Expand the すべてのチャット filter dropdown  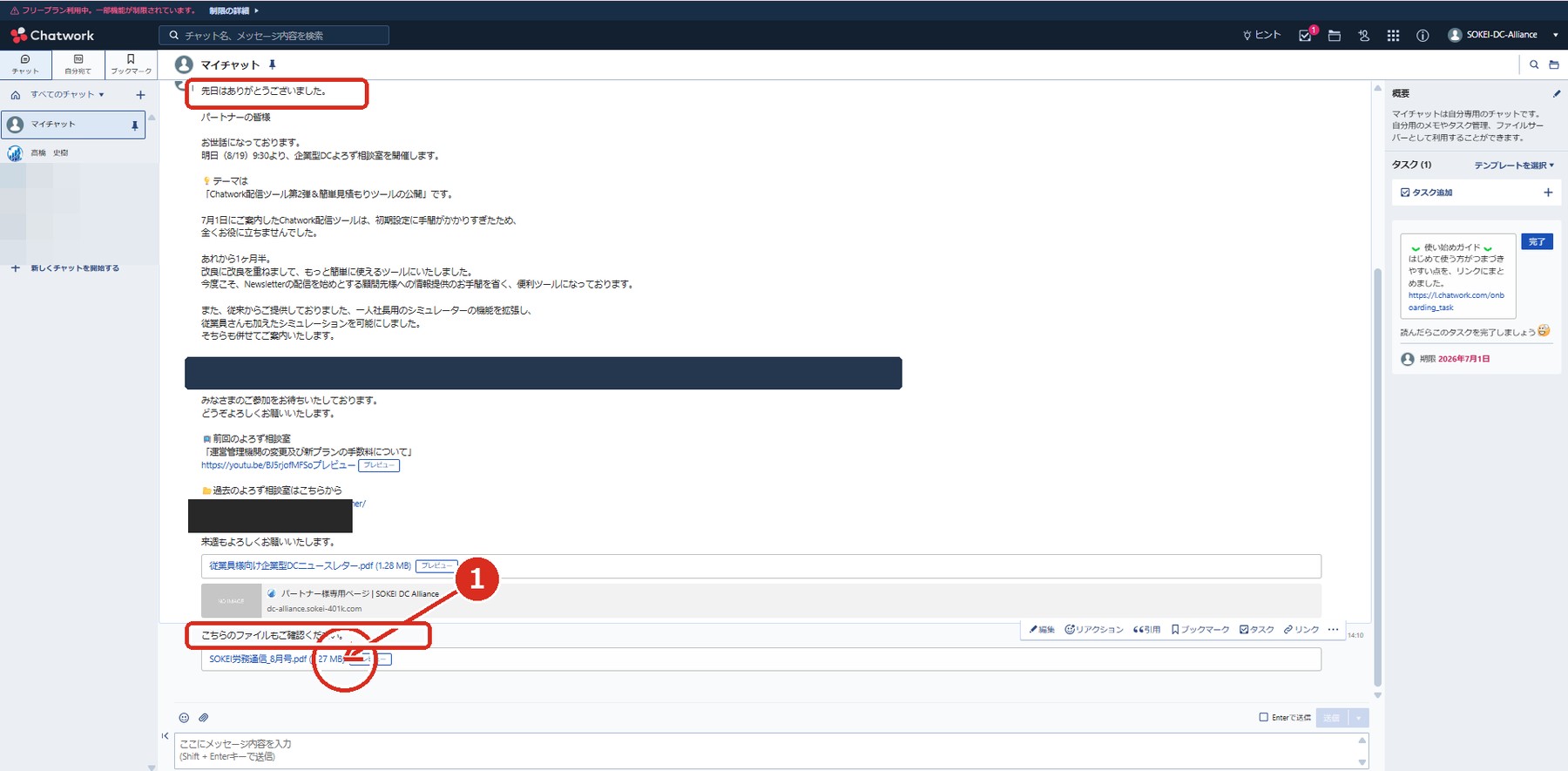coord(68,95)
